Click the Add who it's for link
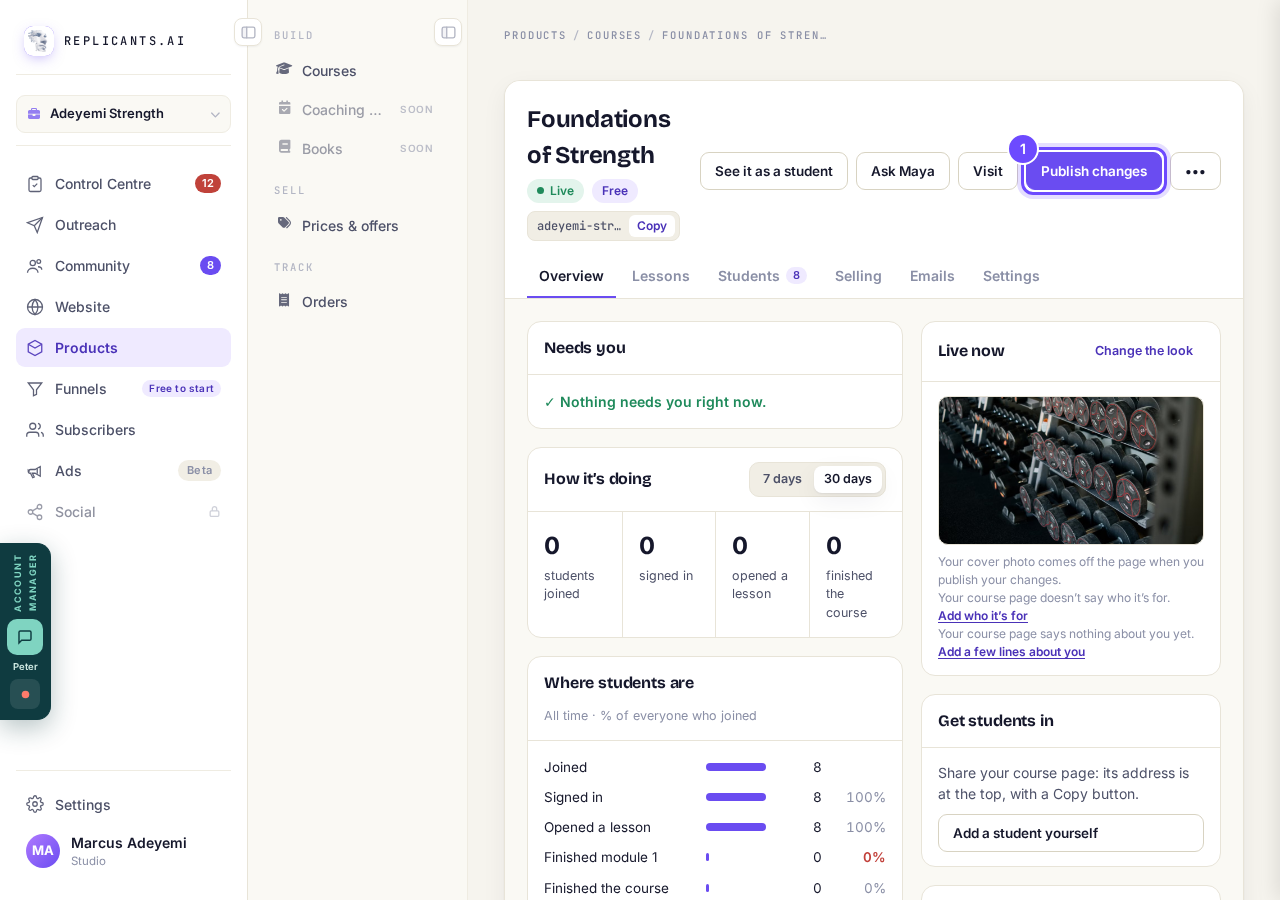 pos(983,616)
